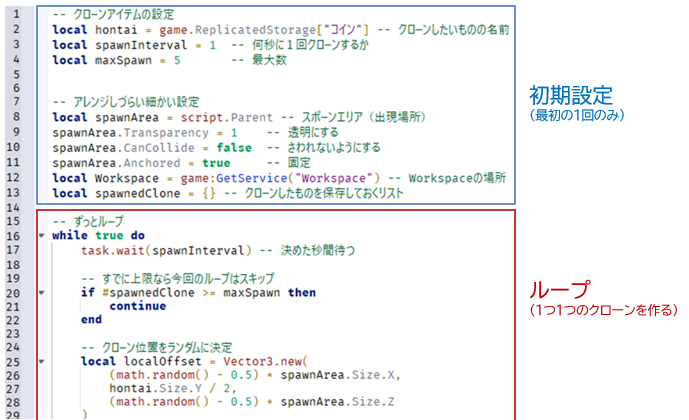Click the comment クローン位置をランダムに決定 on line 24
This screenshot has height=420, width=689.
(x=167, y=348)
